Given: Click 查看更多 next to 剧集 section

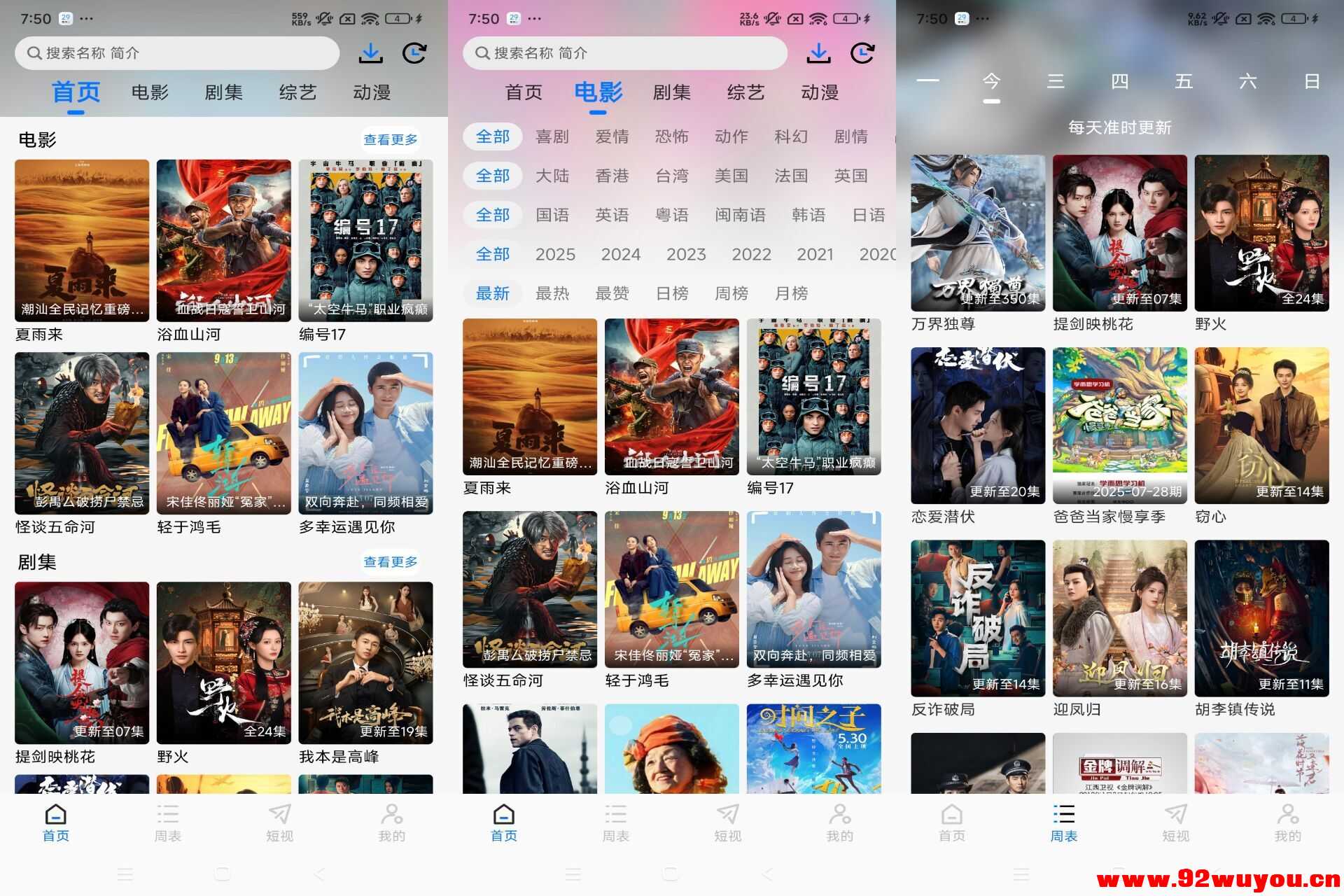Looking at the screenshot, I should click(x=390, y=561).
